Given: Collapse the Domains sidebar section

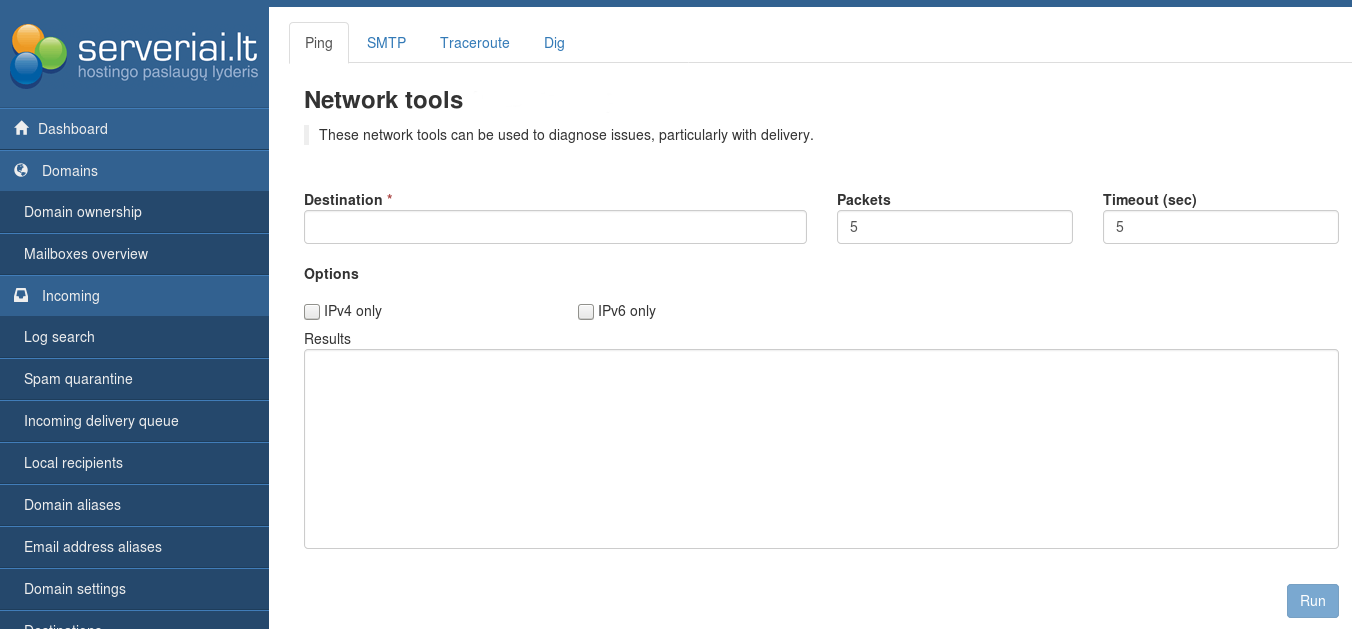Looking at the screenshot, I should [x=70, y=171].
